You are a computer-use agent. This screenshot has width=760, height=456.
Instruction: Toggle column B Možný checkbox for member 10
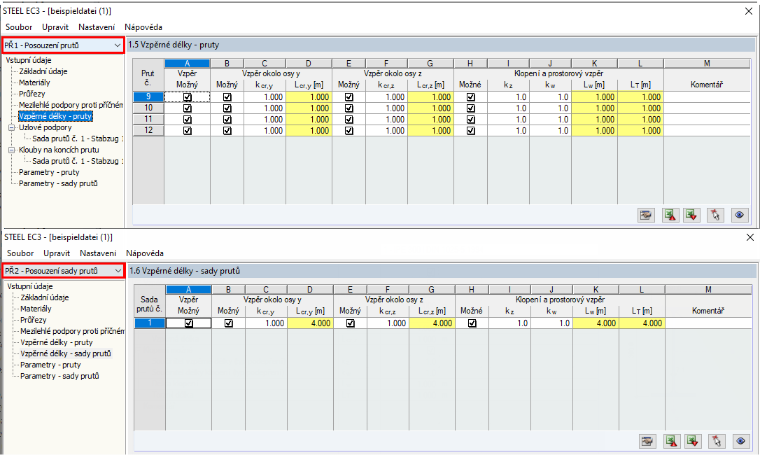[x=227, y=108]
